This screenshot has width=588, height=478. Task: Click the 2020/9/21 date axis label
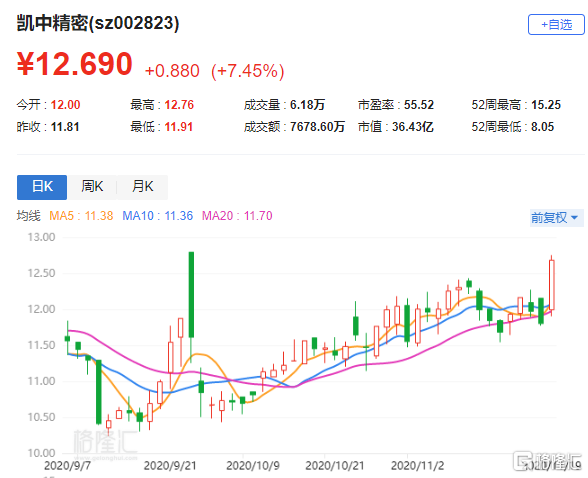(x=170, y=466)
